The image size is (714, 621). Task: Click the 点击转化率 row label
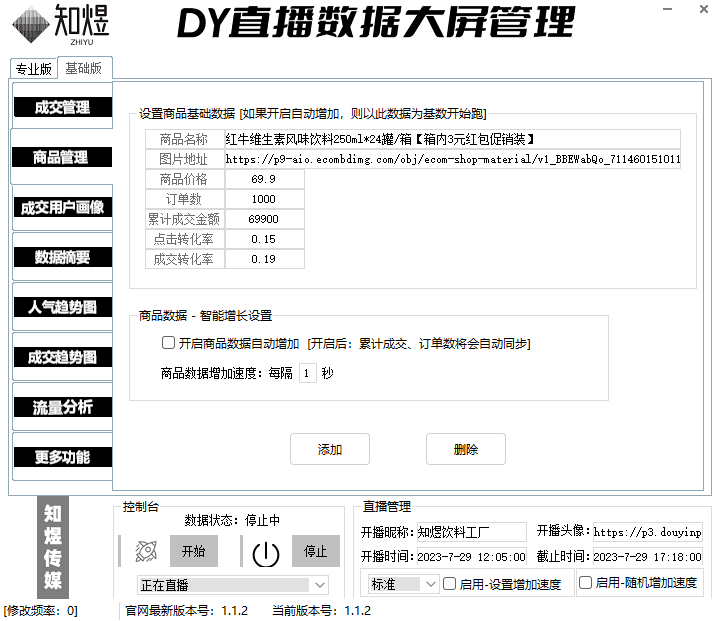coord(184,239)
